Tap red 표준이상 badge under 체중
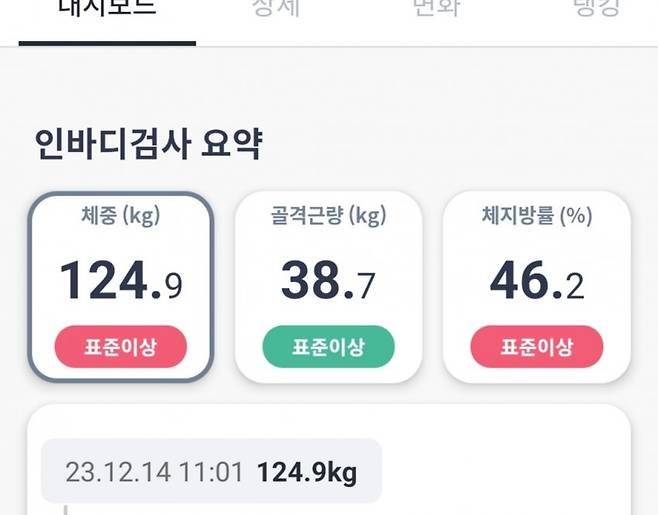Screen dimensions: 658x515 click(120, 347)
